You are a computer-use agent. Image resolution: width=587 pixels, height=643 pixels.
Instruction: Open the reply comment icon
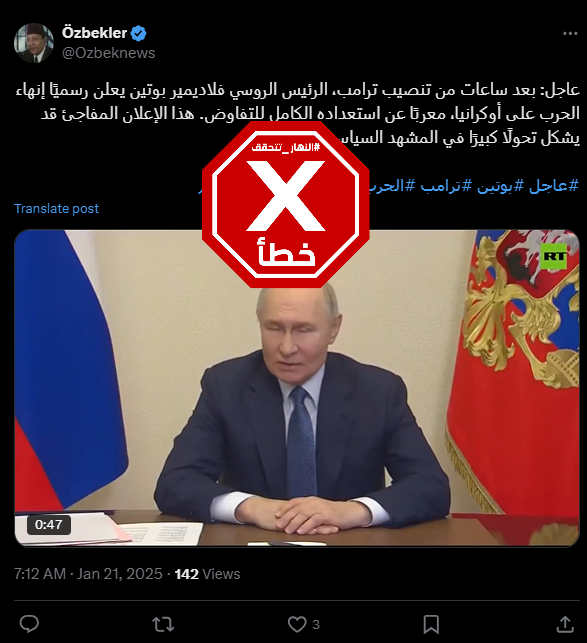[29, 624]
